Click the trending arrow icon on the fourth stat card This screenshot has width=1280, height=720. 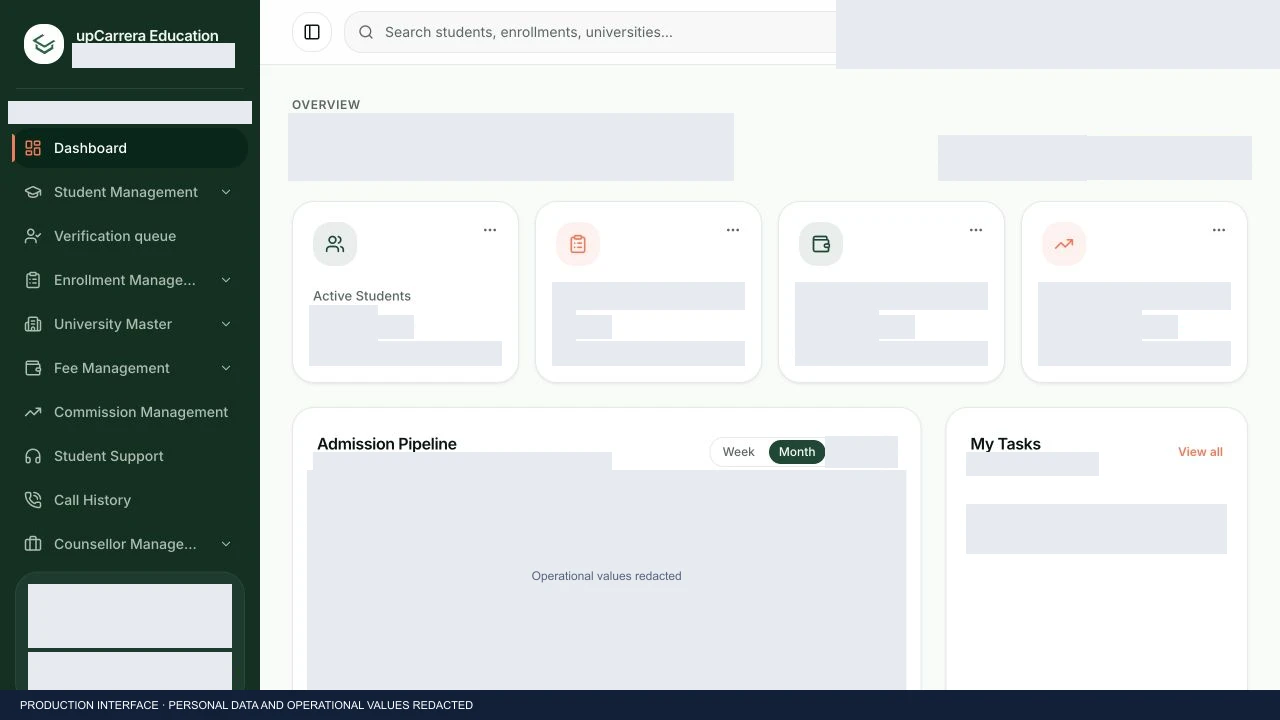coord(1064,244)
